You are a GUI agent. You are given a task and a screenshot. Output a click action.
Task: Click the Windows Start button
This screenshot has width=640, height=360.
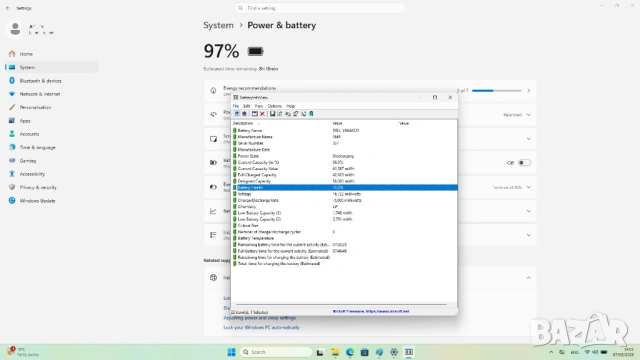point(231,352)
